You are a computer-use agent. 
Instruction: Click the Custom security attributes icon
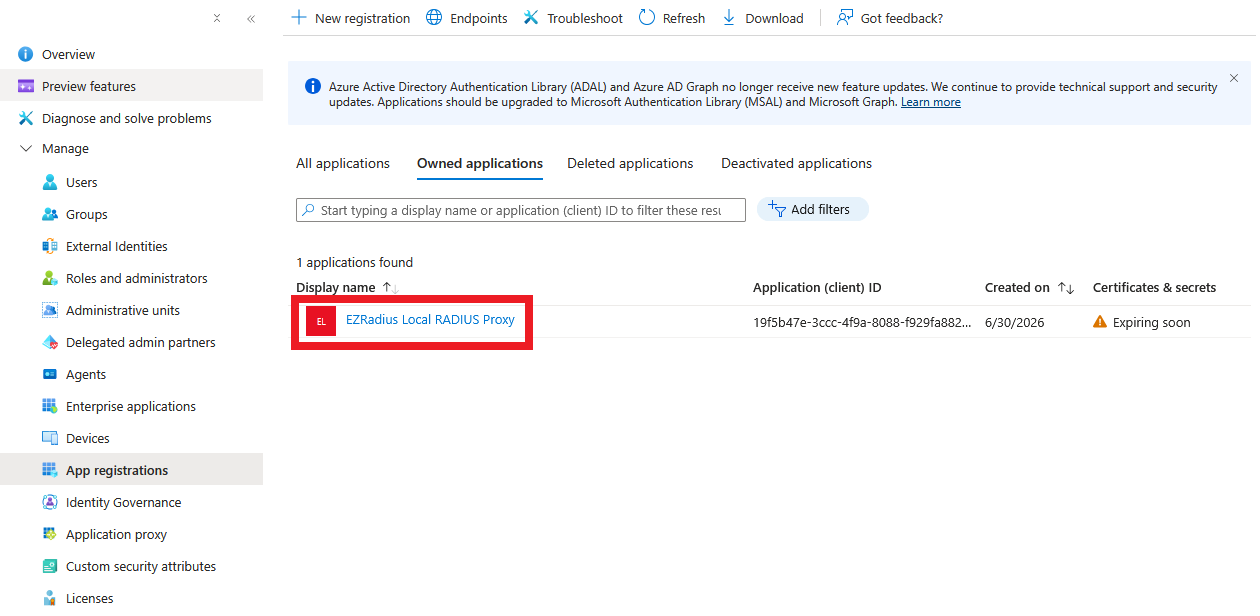(50, 566)
